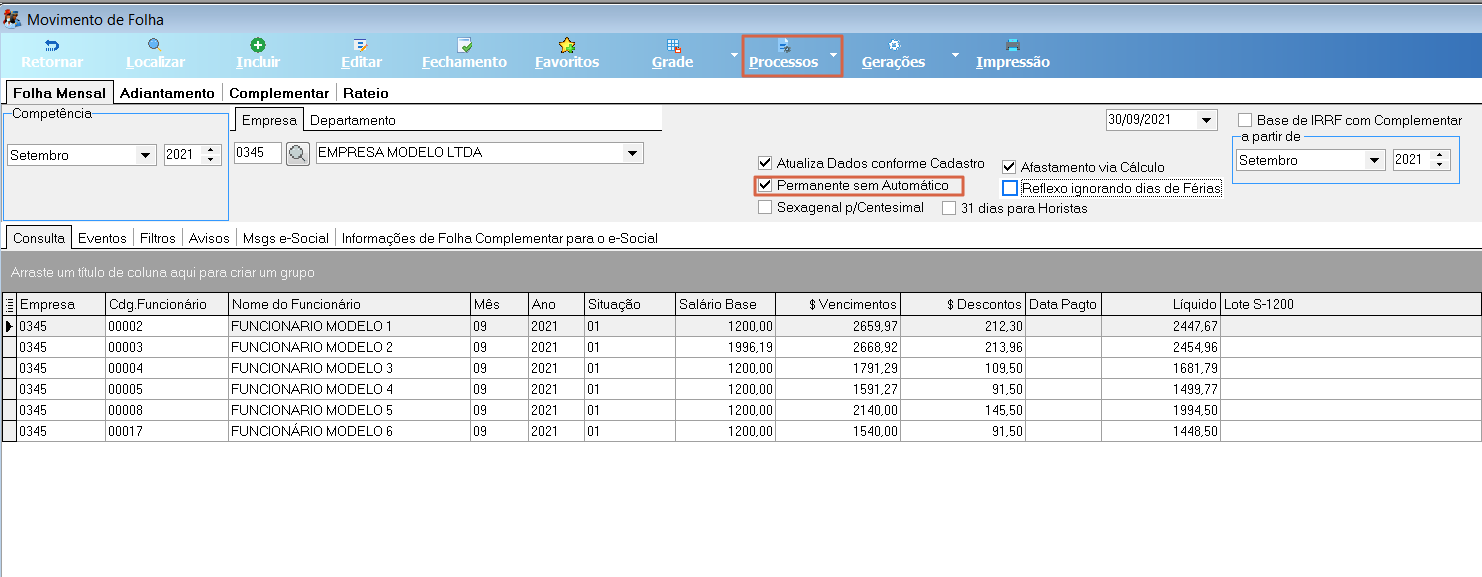This screenshot has width=1482, height=577.
Task: Open the Processos toolbar button
Action: [784, 54]
